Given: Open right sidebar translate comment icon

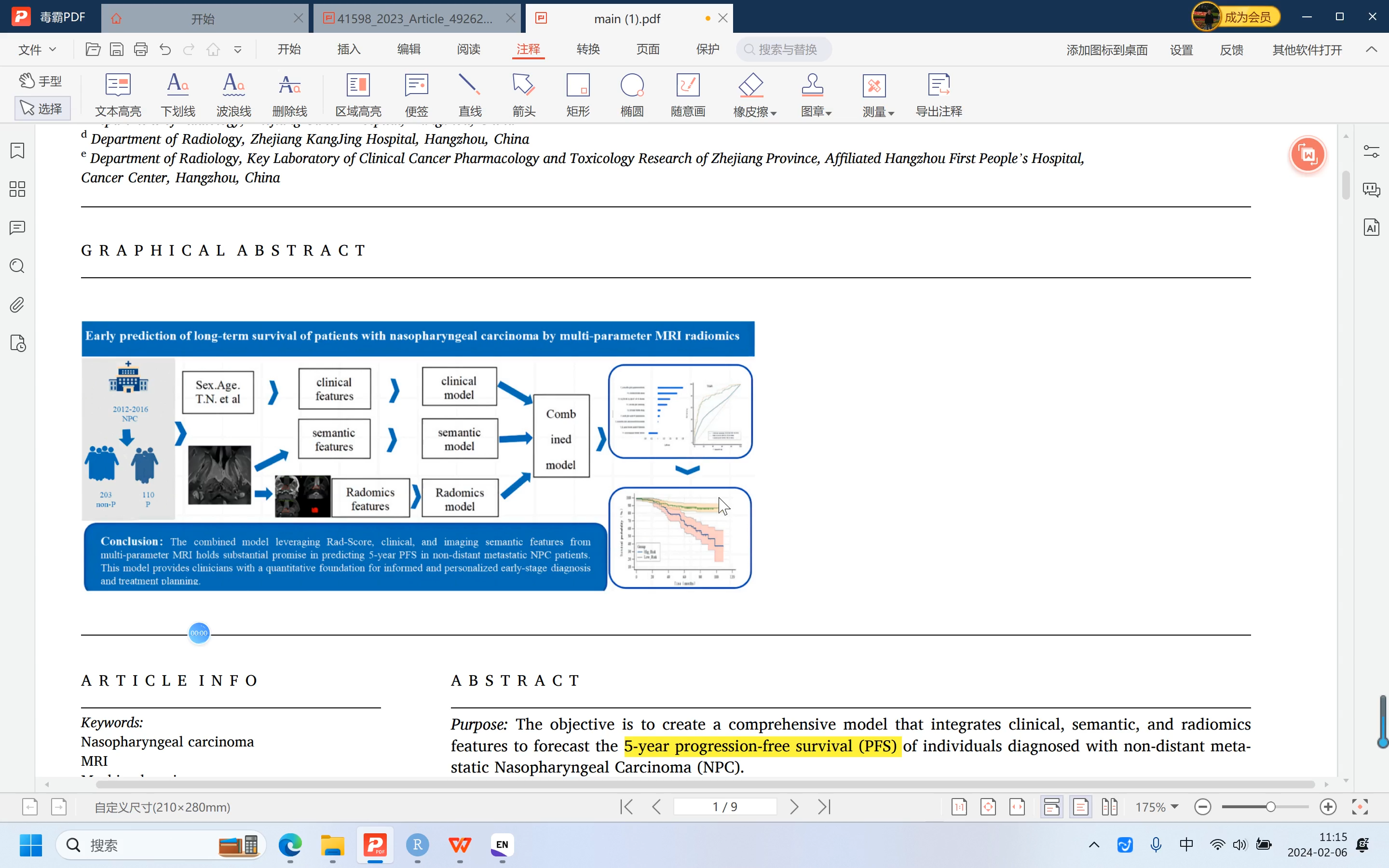Looking at the screenshot, I should 1372,190.
